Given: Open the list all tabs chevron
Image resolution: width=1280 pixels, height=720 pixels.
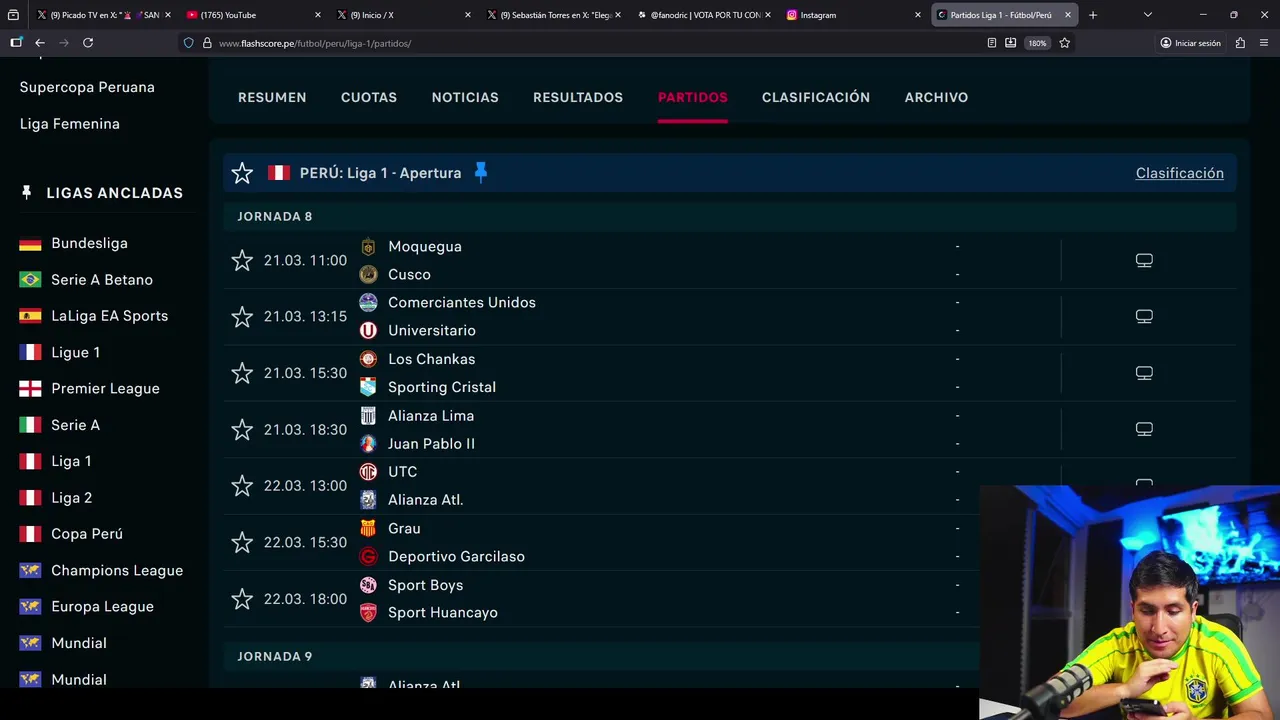Looking at the screenshot, I should tap(1147, 15).
